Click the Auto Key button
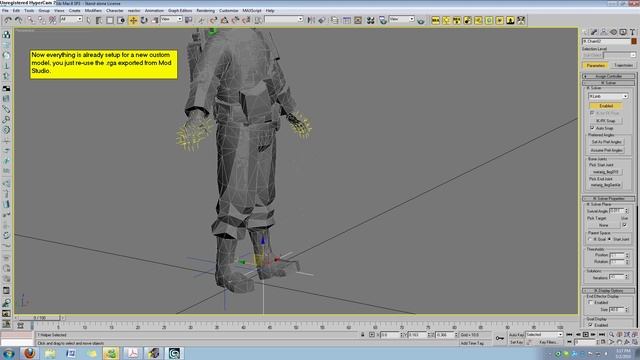The height and width of the screenshot is (360, 640). [x=516, y=335]
